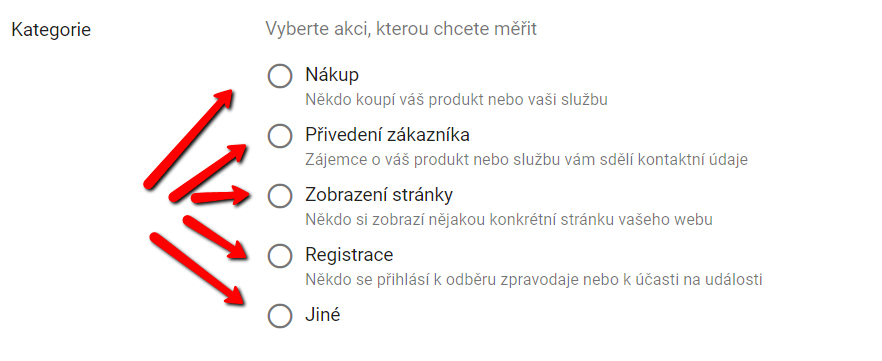Click 'Vyberte akci, kterou chcete měřit' heading

click(401, 29)
